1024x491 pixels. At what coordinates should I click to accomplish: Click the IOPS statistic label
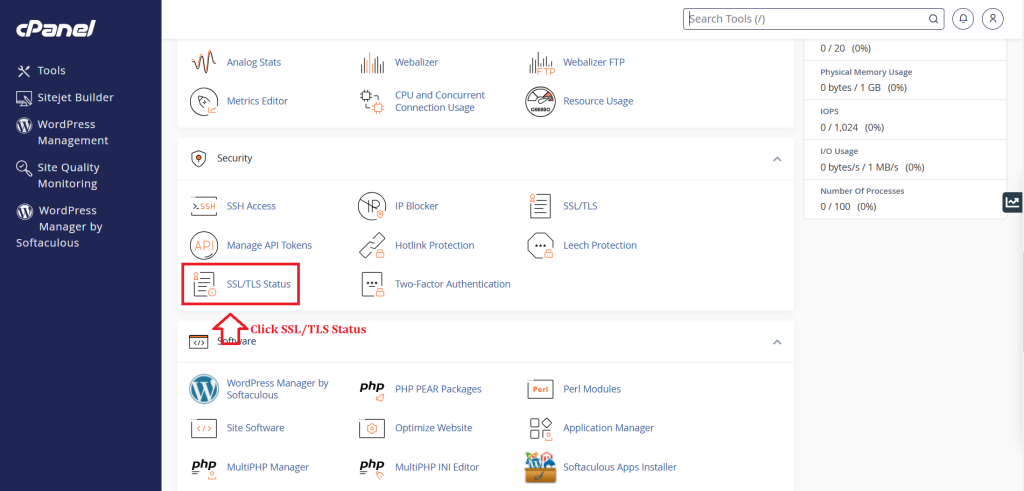pyautogui.click(x=830, y=112)
